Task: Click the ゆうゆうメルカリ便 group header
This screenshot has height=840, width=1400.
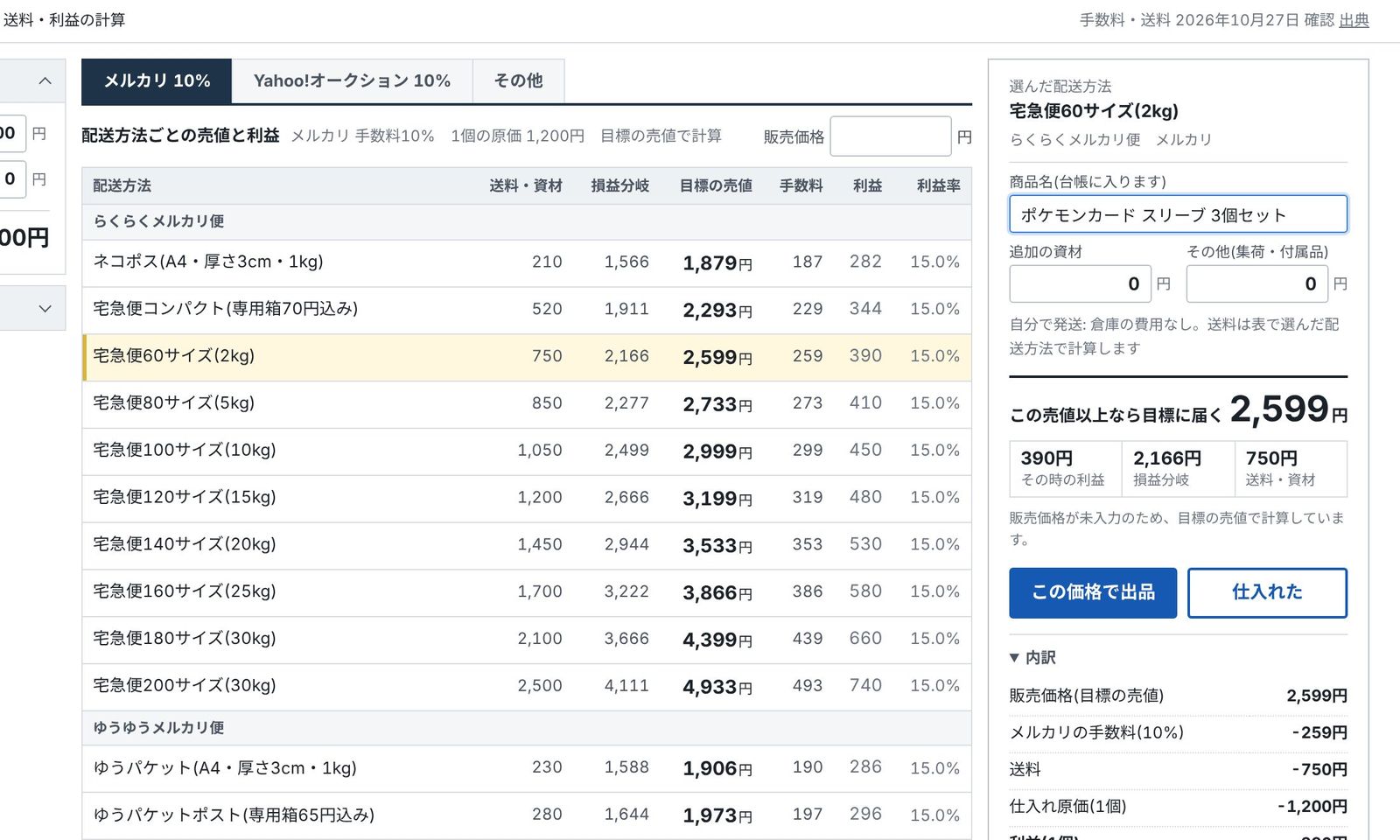Action: click(527, 728)
